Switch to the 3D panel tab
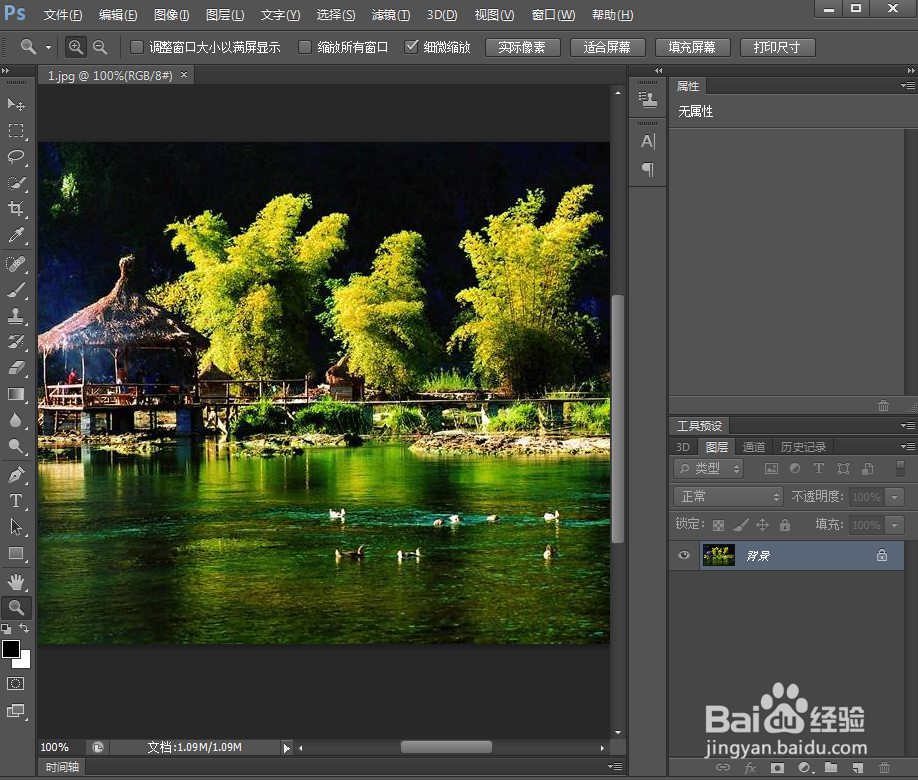The height and width of the screenshot is (780, 918). 683,447
